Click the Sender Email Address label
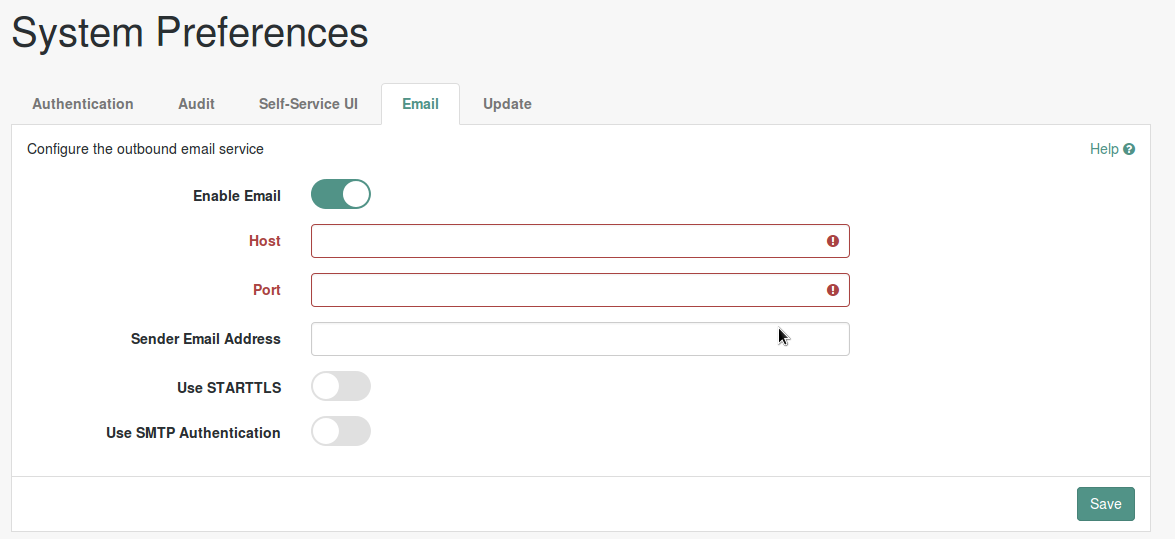Screen dimensions: 1175x539 (x=205, y=339)
